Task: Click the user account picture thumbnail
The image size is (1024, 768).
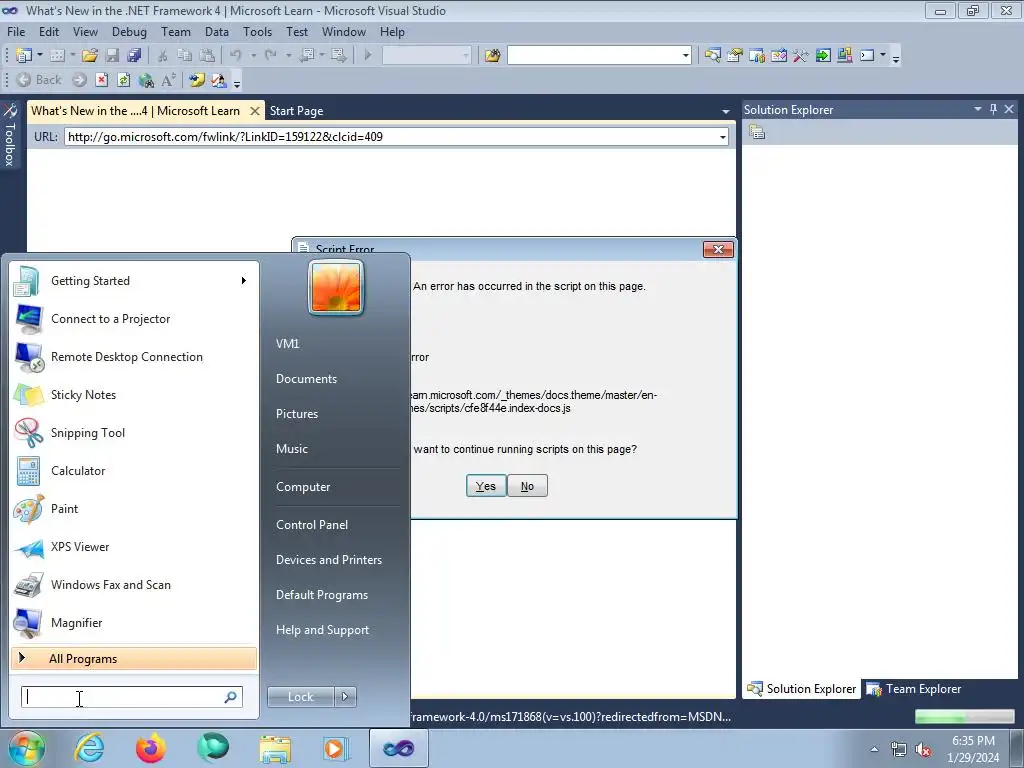Action: [336, 287]
